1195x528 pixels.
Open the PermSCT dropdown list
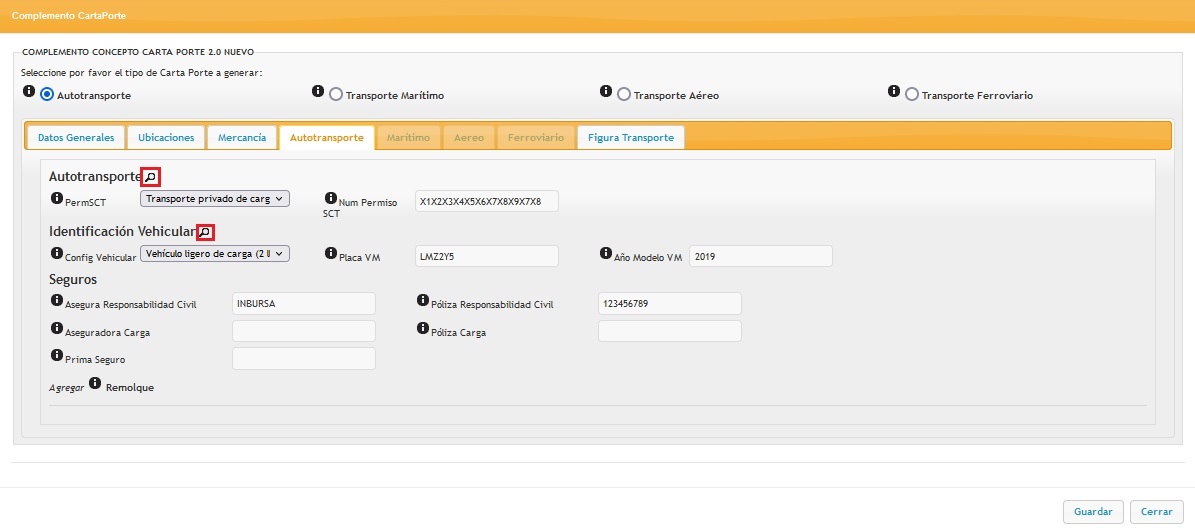214,199
